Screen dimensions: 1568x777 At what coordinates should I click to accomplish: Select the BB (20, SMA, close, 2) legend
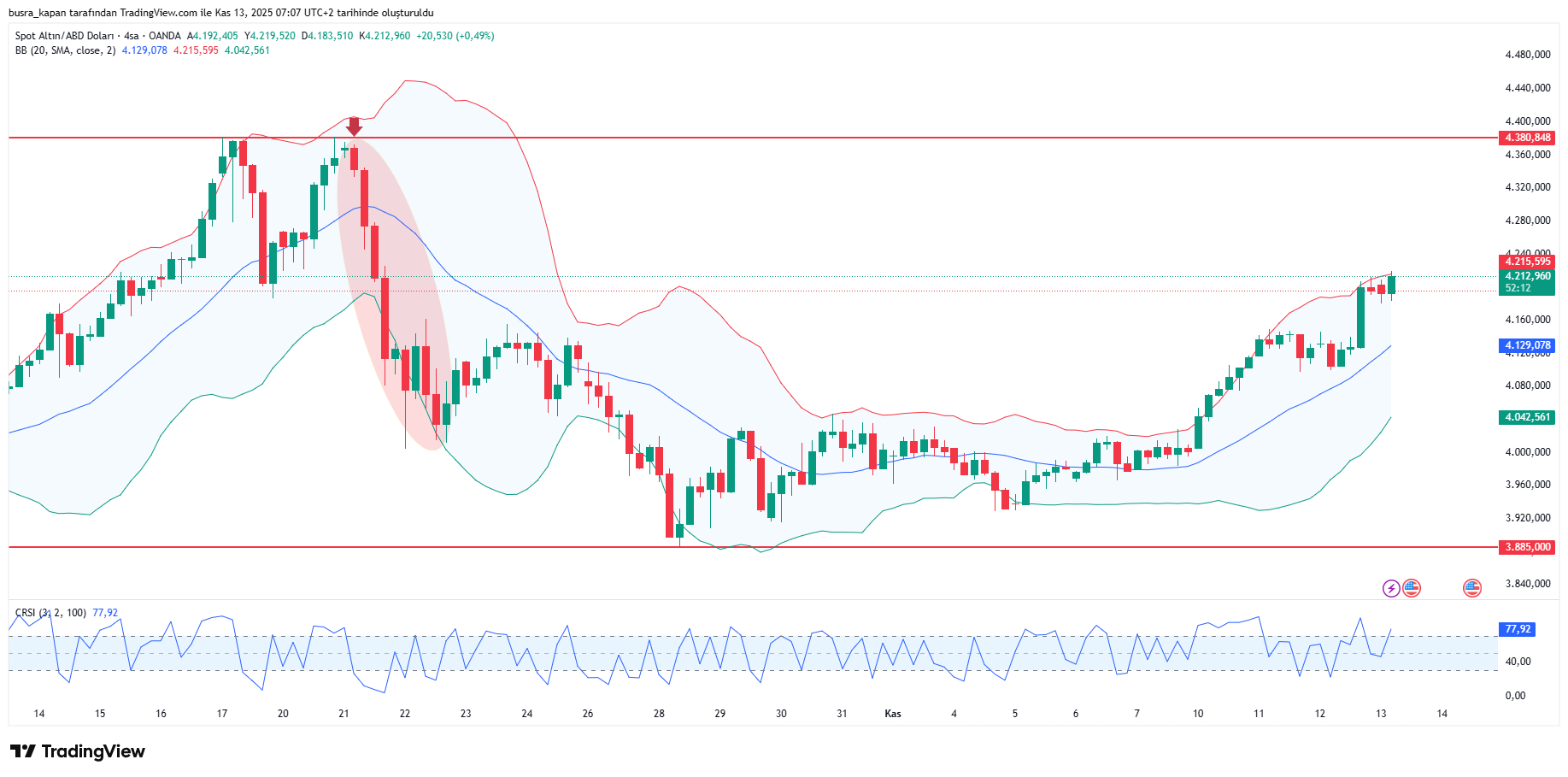[x=65, y=50]
